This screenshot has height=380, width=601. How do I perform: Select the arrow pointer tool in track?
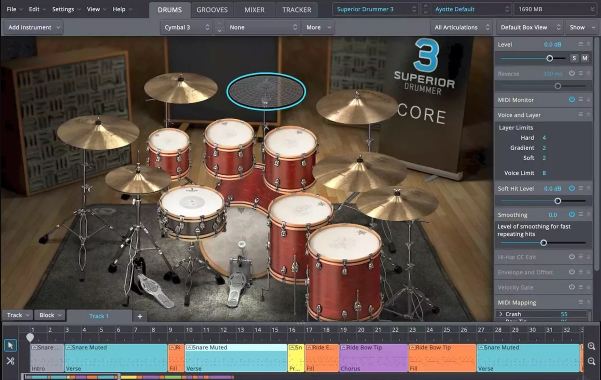pos(10,345)
